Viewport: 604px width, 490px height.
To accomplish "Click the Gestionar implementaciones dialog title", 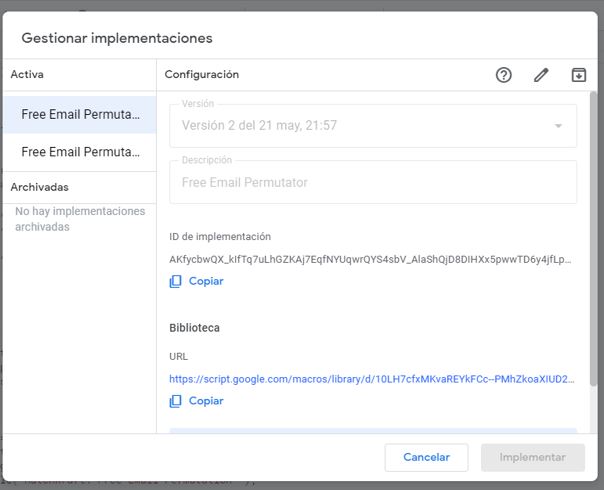I will 117,38.
